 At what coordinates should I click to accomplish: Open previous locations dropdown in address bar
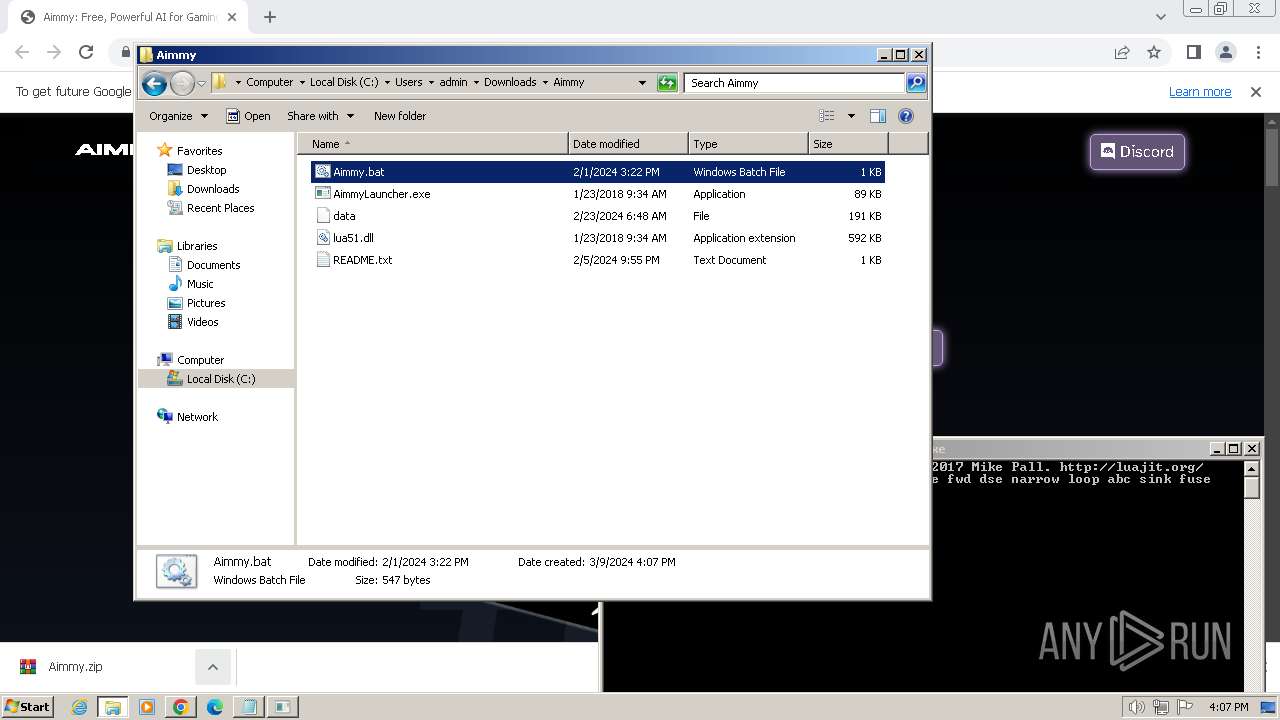pos(642,83)
